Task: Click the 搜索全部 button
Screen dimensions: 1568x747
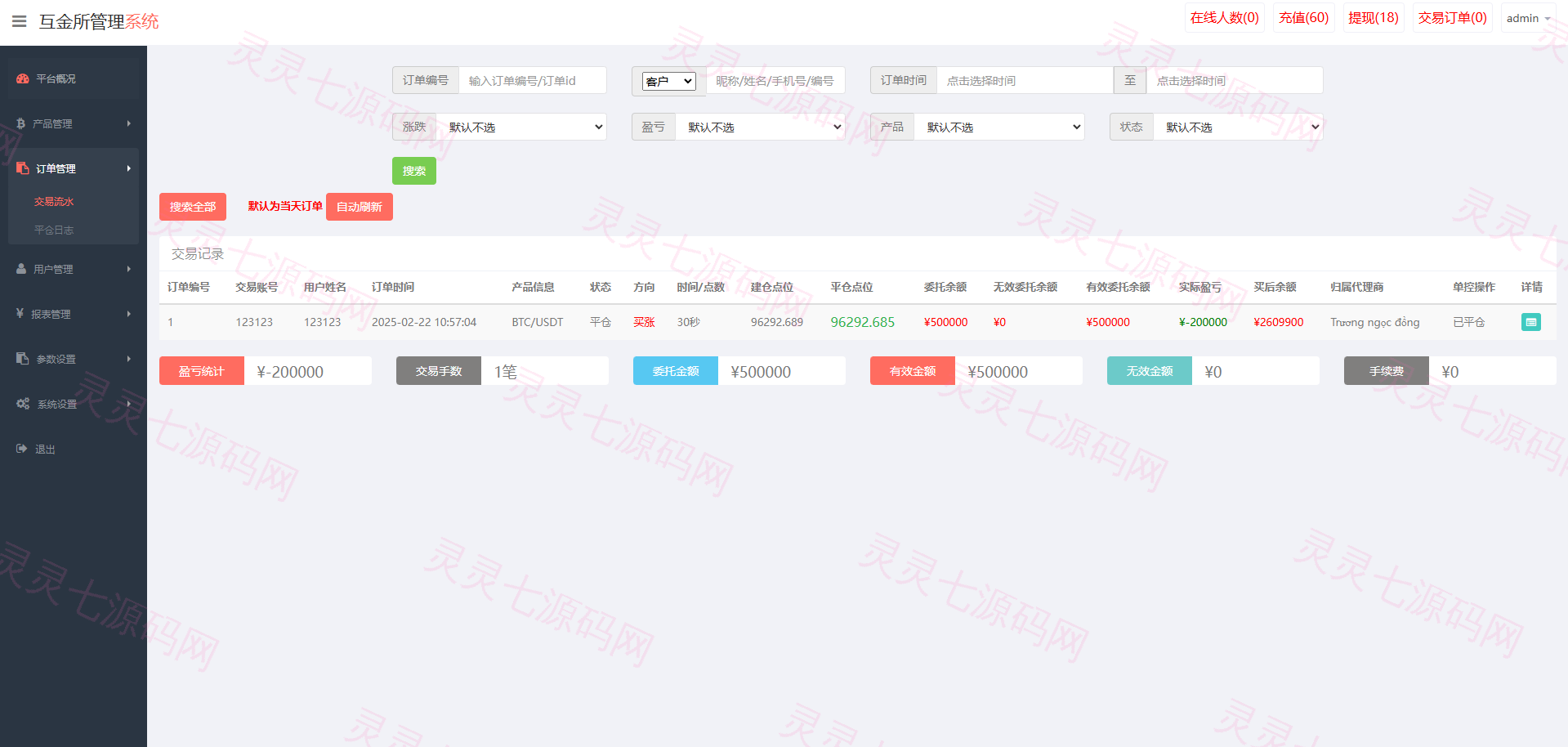Action: pyautogui.click(x=193, y=207)
